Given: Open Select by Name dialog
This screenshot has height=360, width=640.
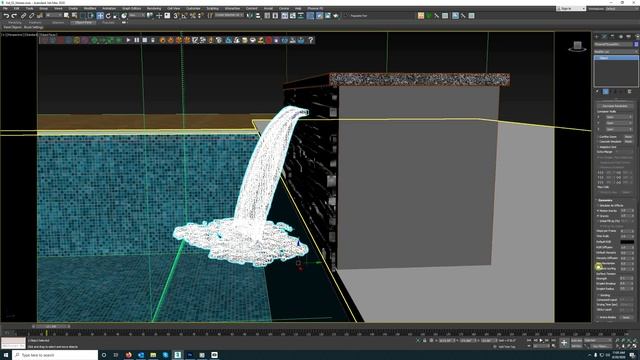Looking at the screenshot, I should (74, 16).
